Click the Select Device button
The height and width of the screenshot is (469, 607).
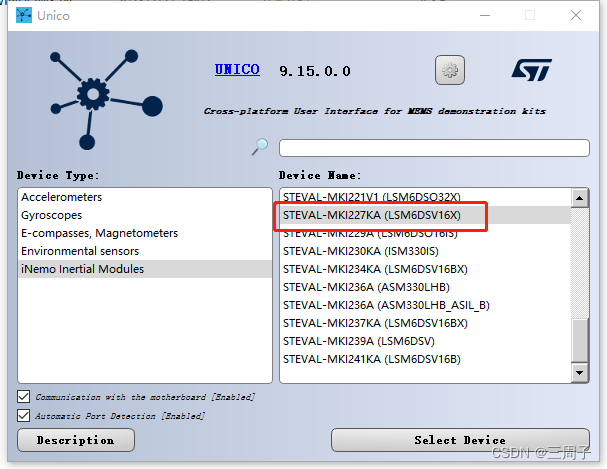click(x=460, y=440)
